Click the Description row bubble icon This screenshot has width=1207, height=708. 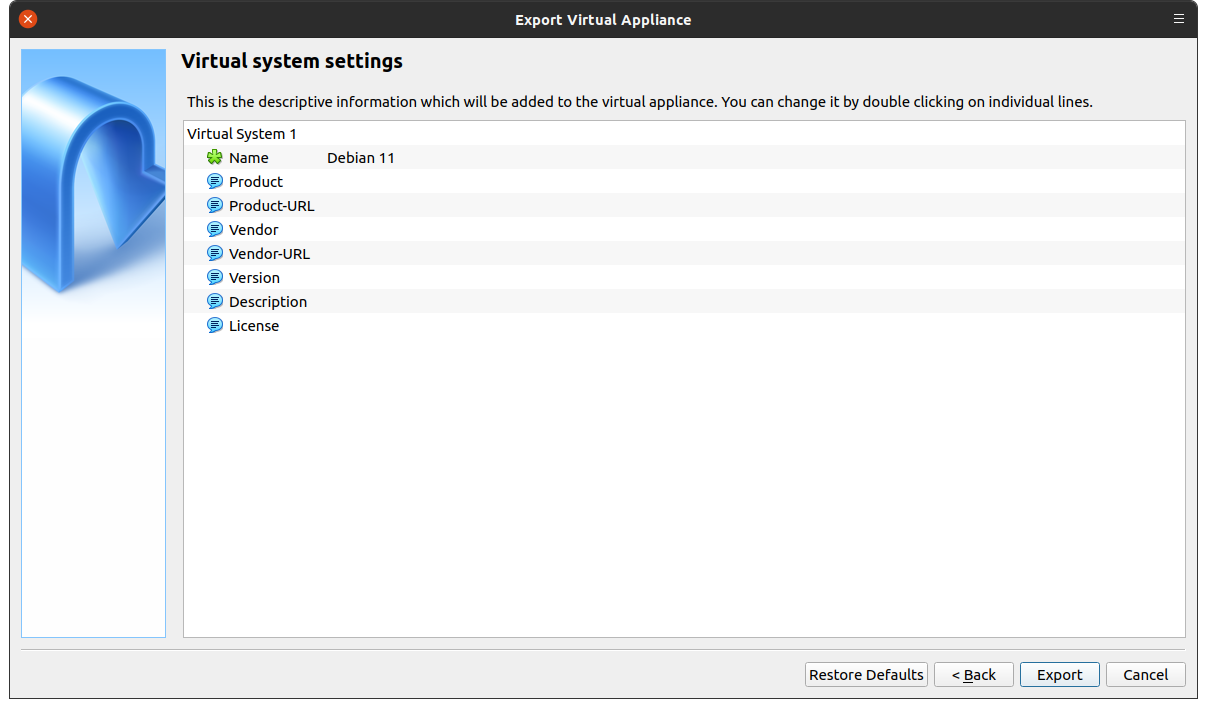pyautogui.click(x=214, y=301)
